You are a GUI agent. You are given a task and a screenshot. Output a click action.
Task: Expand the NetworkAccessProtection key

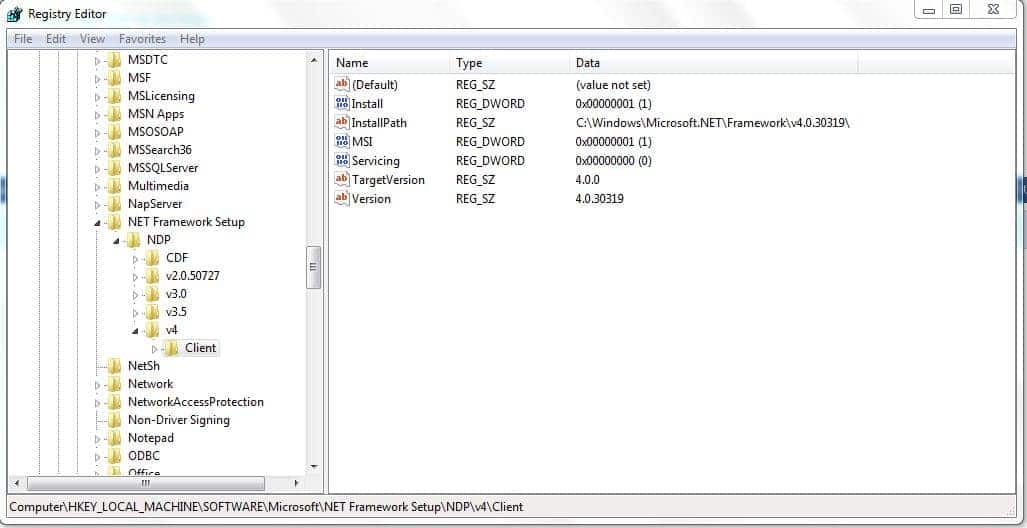(98, 403)
